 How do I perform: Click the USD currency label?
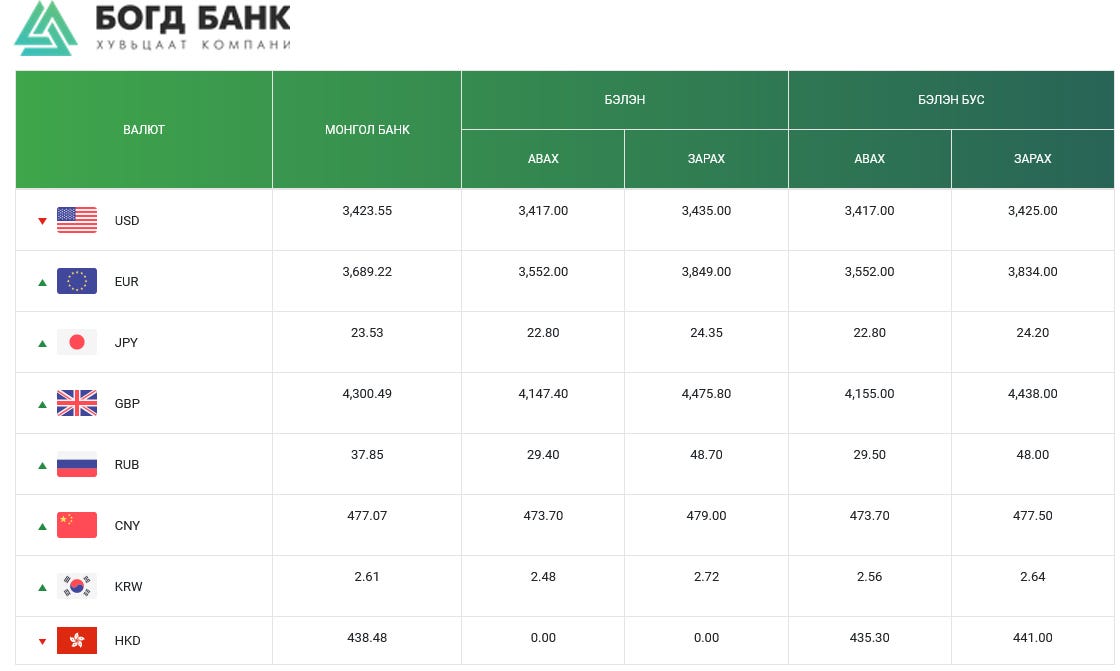click(127, 221)
